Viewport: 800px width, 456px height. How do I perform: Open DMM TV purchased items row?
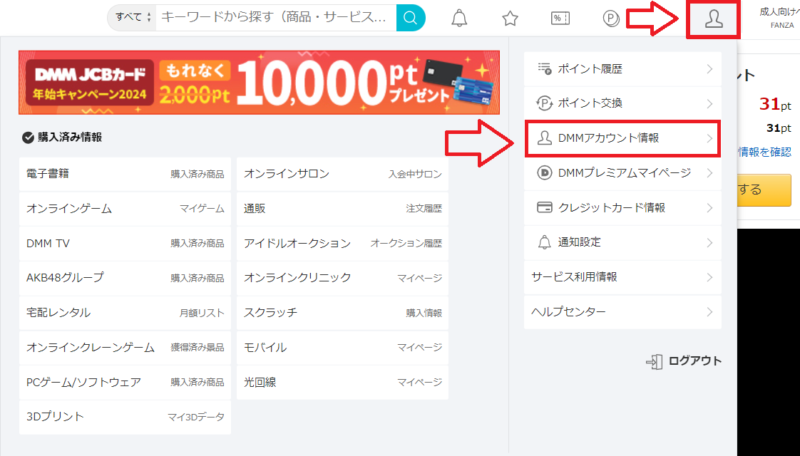click(x=125, y=243)
